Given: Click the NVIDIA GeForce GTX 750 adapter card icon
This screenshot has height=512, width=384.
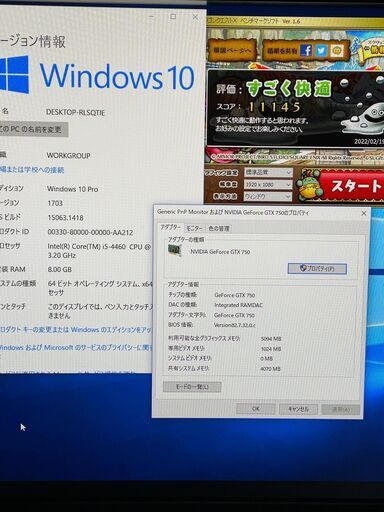Looking at the screenshot, I should click(175, 250).
